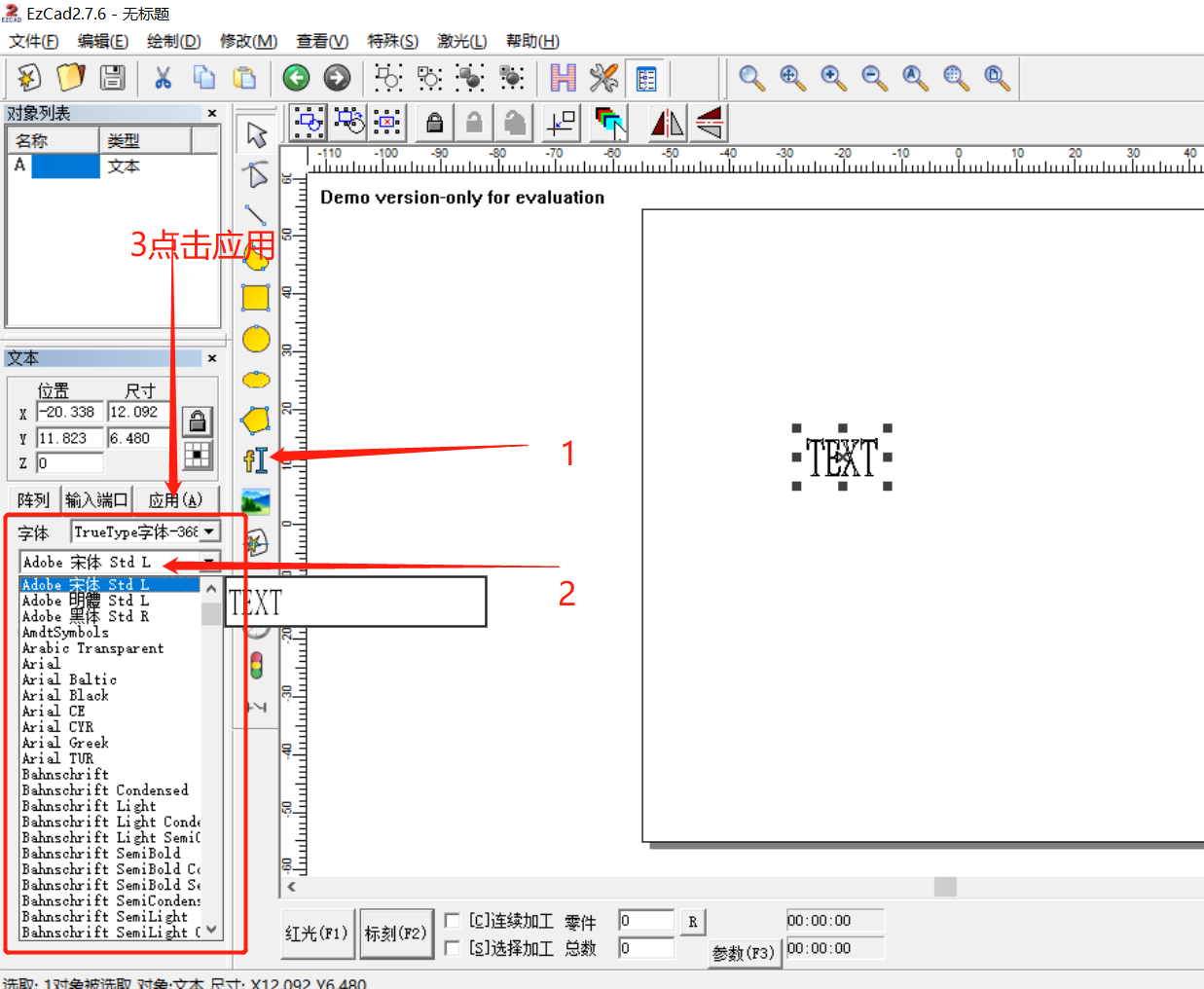The width and height of the screenshot is (1204, 989).
Task: Click the font list scroll-down arrow
Action: pyautogui.click(x=211, y=931)
